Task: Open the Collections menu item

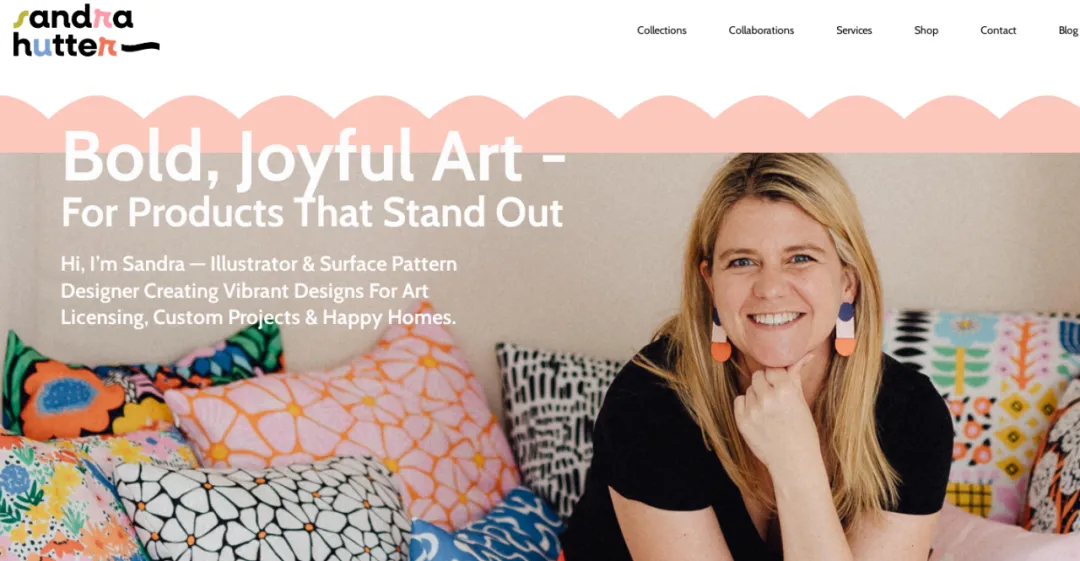Action: (661, 30)
